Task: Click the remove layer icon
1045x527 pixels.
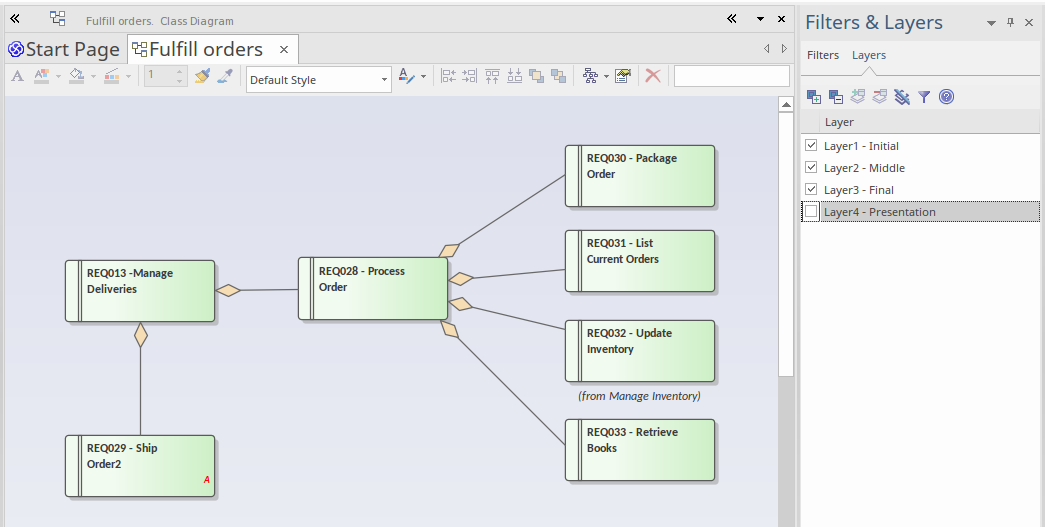Action: tap(836, 97)
